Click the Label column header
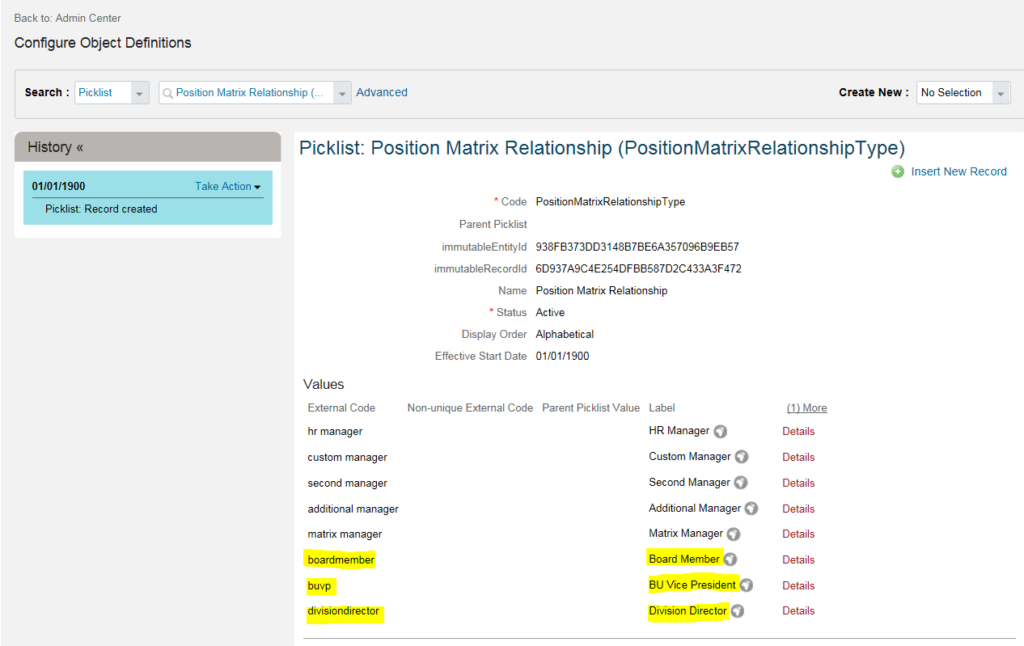This screenshot has width=1024, height=646. pos(662,408)
